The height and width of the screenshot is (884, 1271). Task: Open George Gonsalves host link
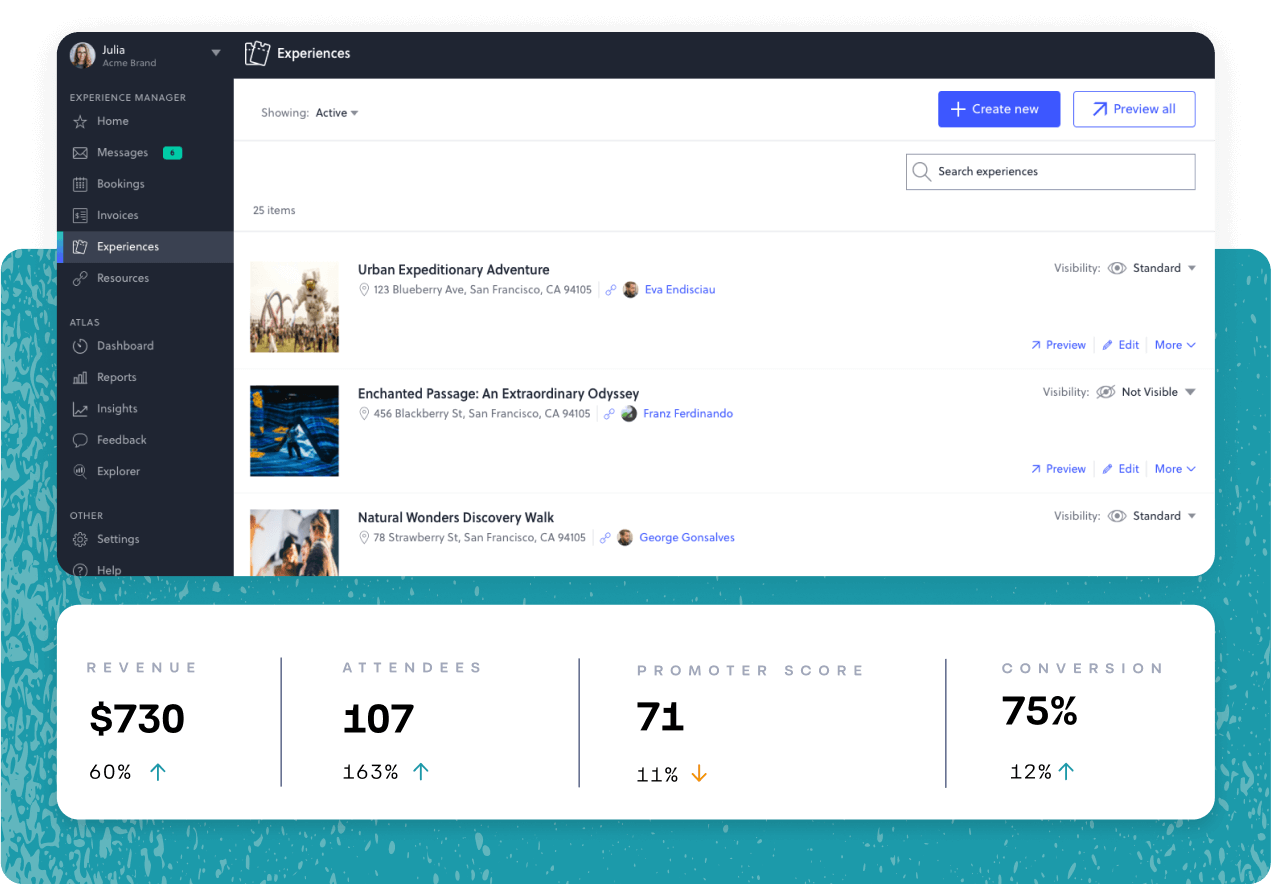click(687, 538)
